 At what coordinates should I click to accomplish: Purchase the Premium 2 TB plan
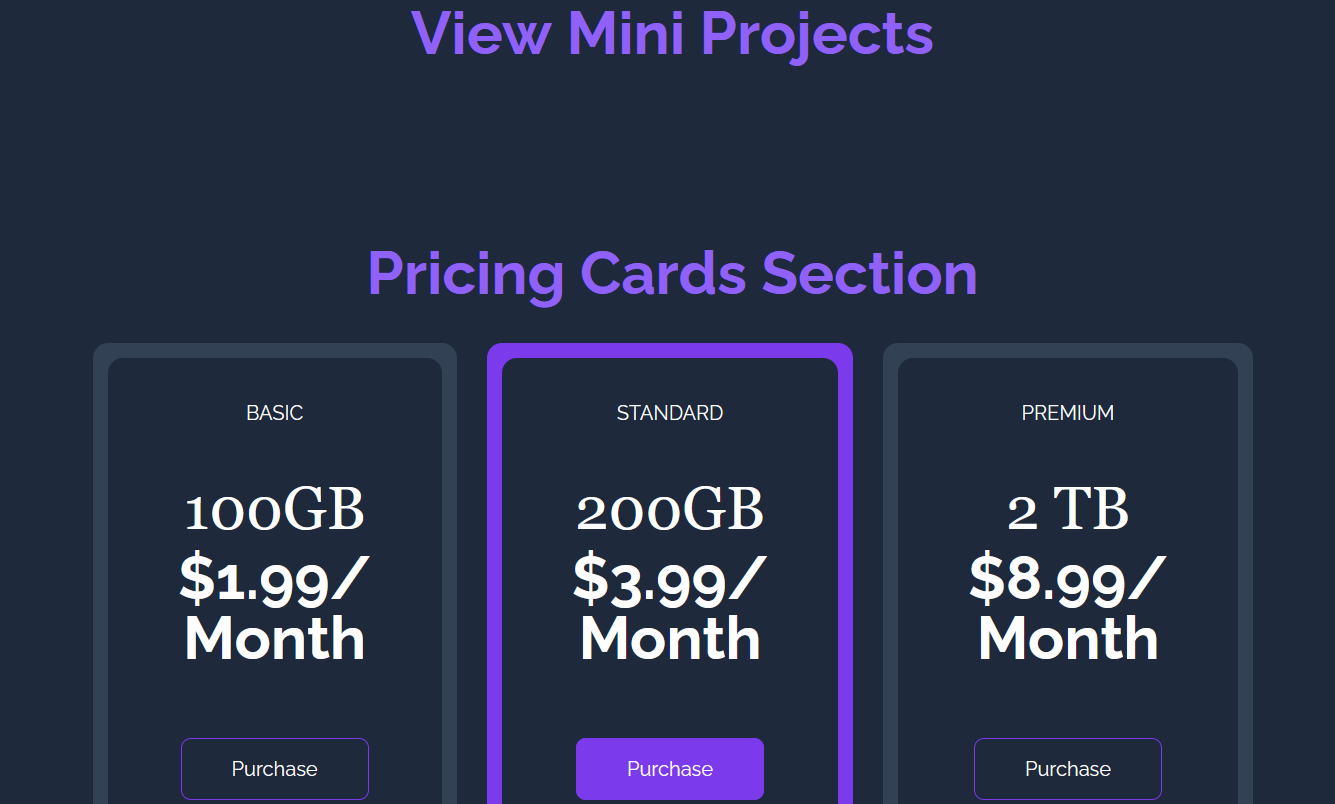[1068, 769]
